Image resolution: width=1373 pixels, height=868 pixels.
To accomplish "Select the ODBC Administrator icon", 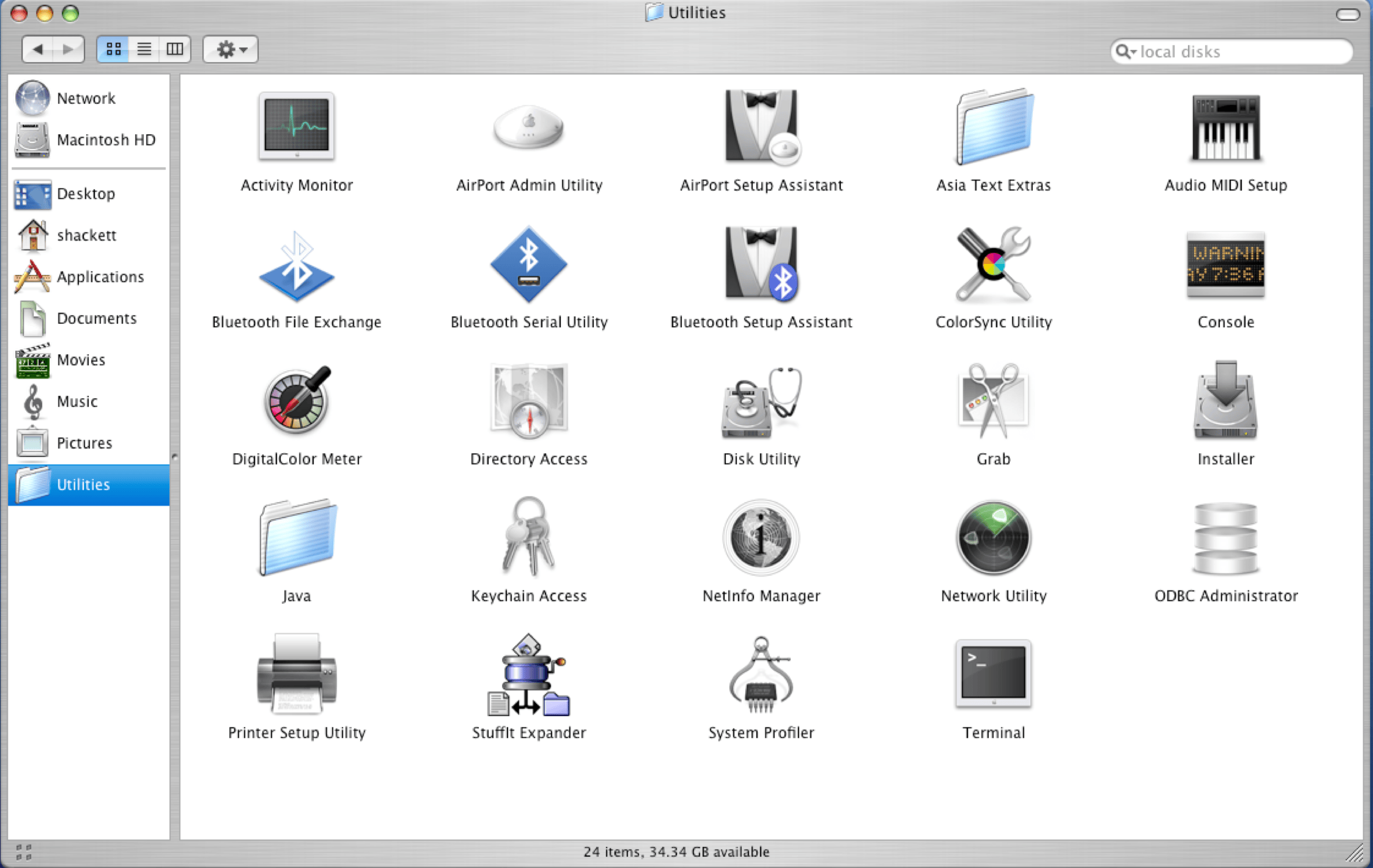I will pyautogui.click(x=1226, y=538).
